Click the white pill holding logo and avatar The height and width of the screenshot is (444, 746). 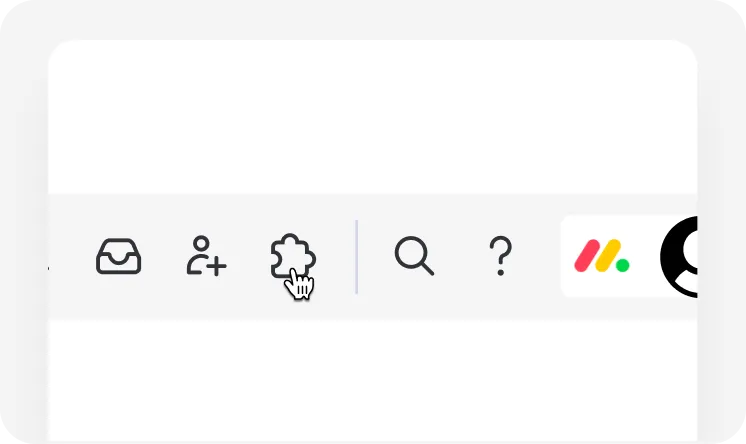(629, 257)
